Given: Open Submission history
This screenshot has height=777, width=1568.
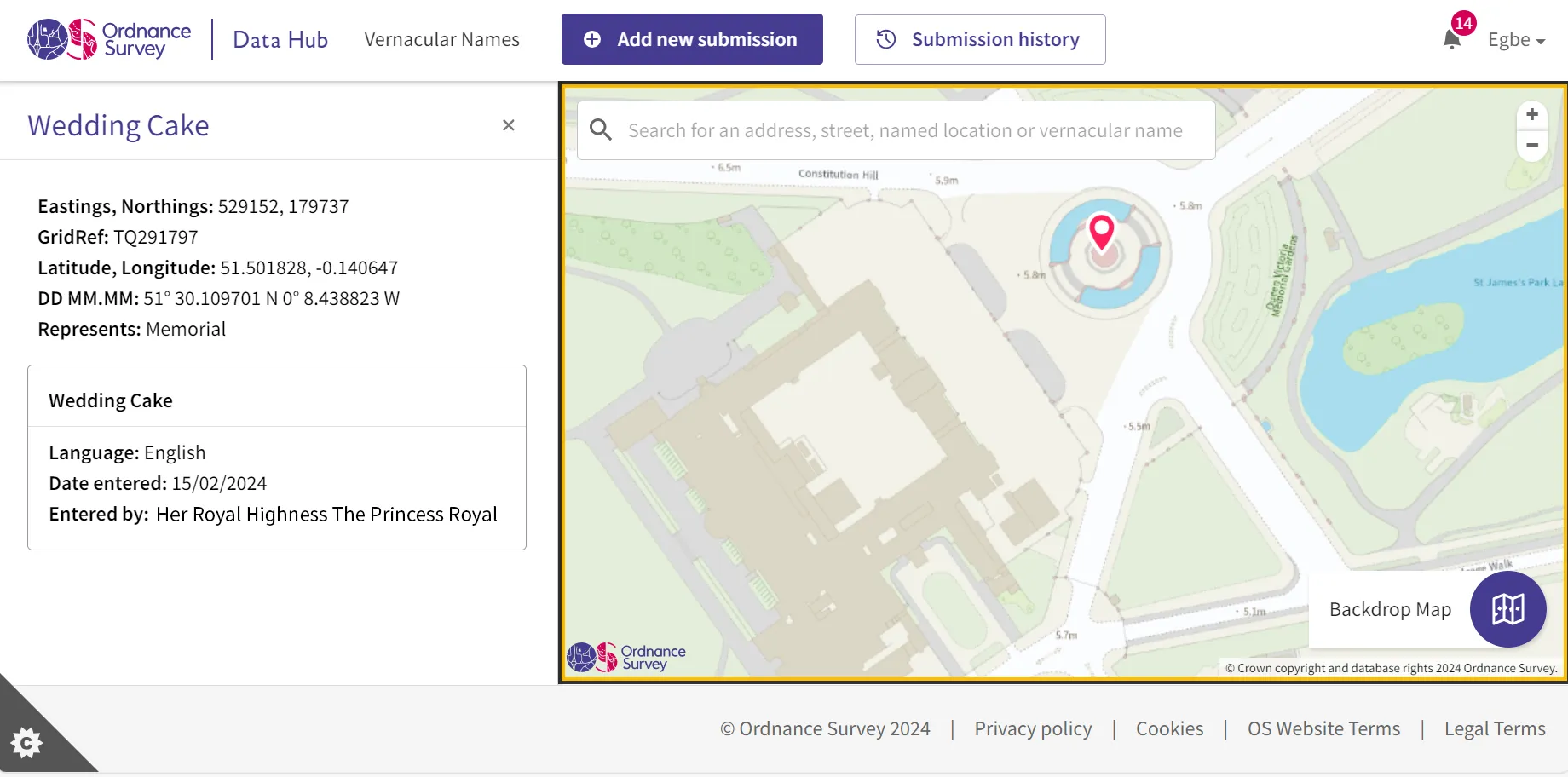Looking at the screenshot, I should 980,39.
